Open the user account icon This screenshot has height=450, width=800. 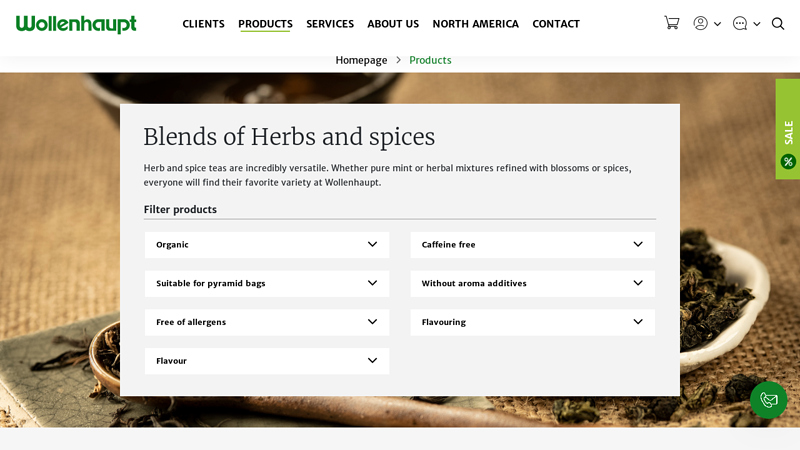[701, 23]
